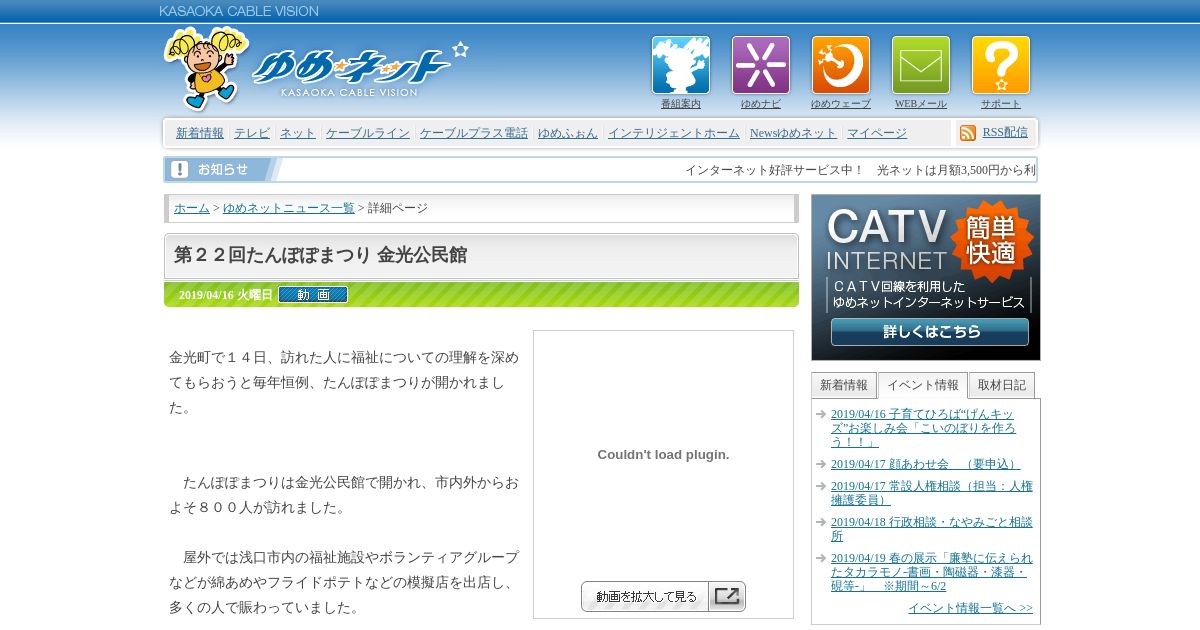
Task: Click the WEBメール text link
Action: point(921,104)
